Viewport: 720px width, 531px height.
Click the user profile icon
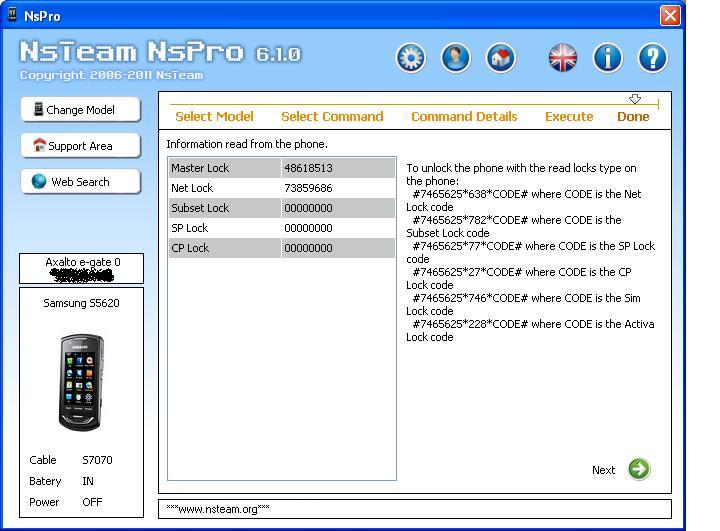[456, 58]
